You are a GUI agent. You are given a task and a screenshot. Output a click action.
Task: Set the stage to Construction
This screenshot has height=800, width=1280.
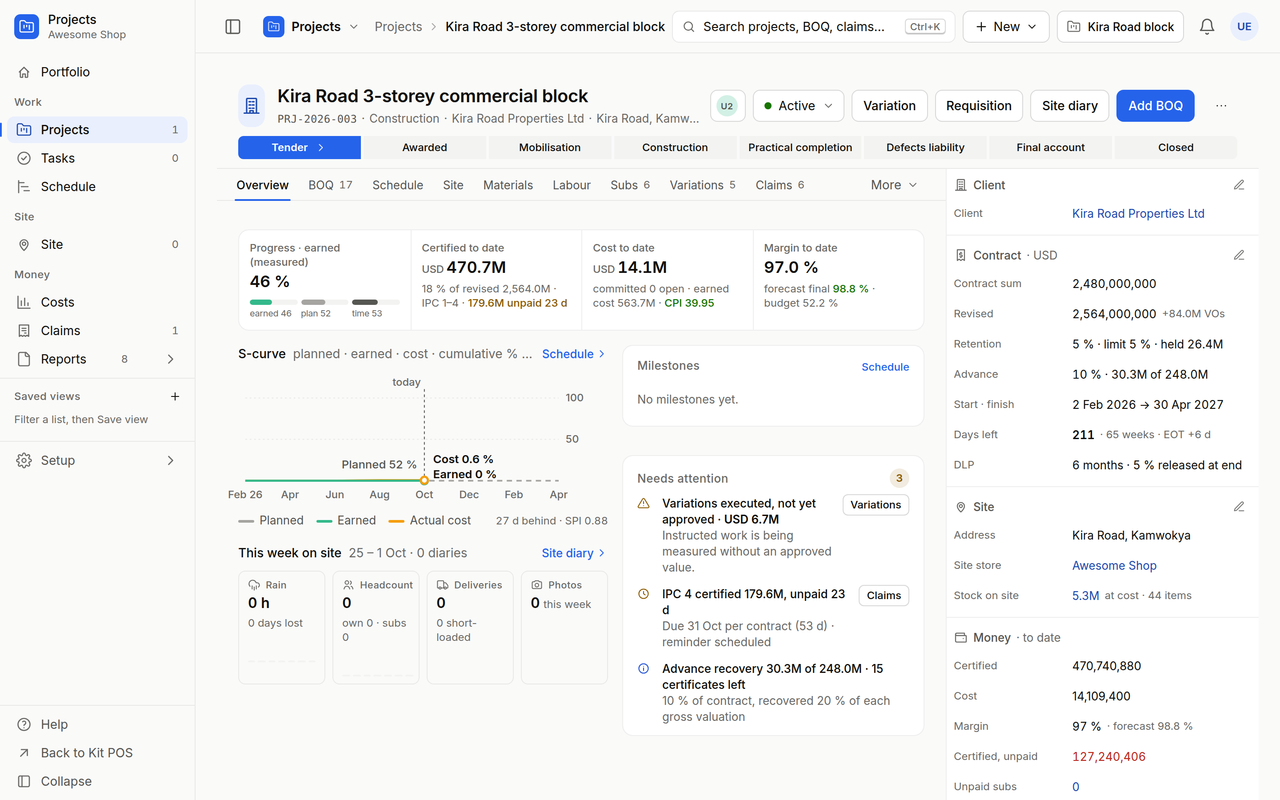pyautogui.click(x=675, y=148)
